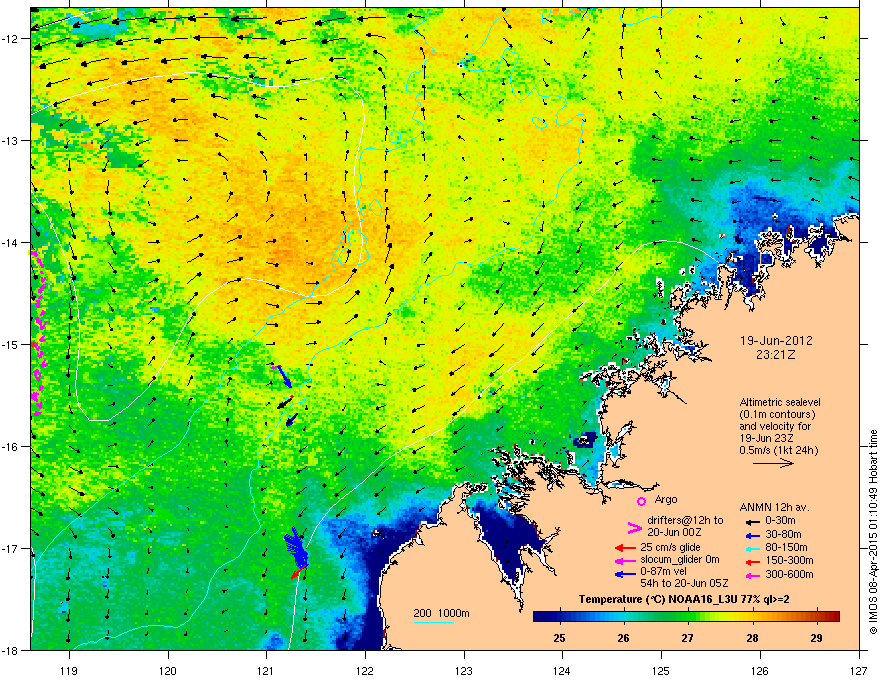Click the longitude axis label '127'

[859, 670]
